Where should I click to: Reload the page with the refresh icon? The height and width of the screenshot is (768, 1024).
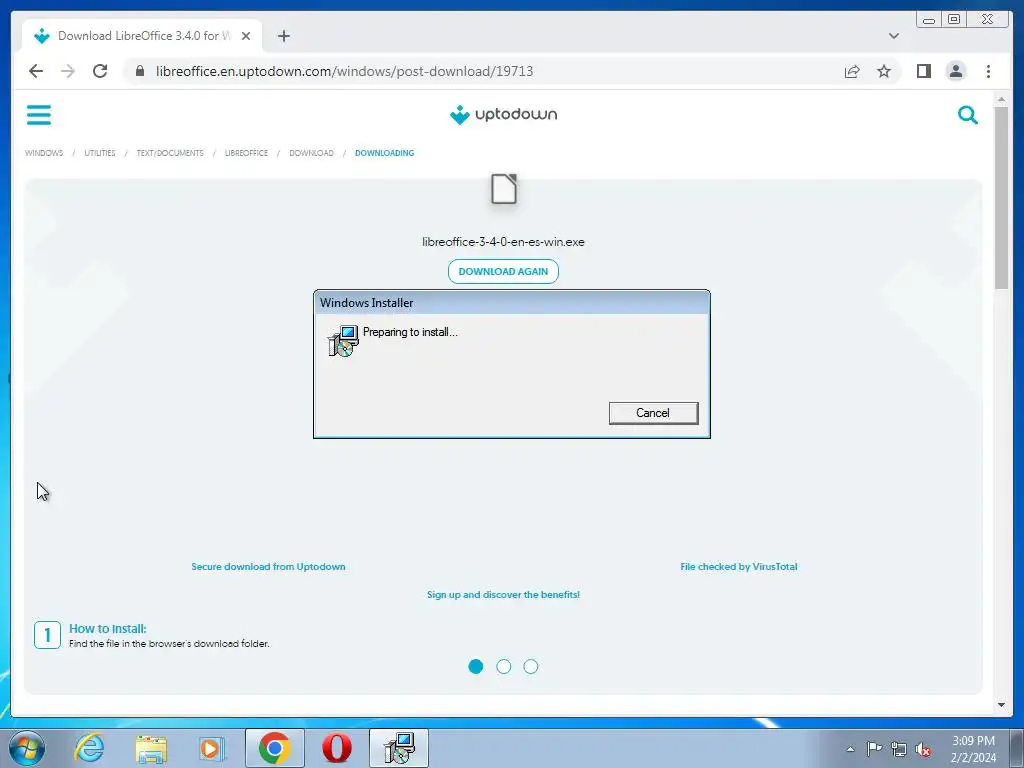(x=100, y=71)
